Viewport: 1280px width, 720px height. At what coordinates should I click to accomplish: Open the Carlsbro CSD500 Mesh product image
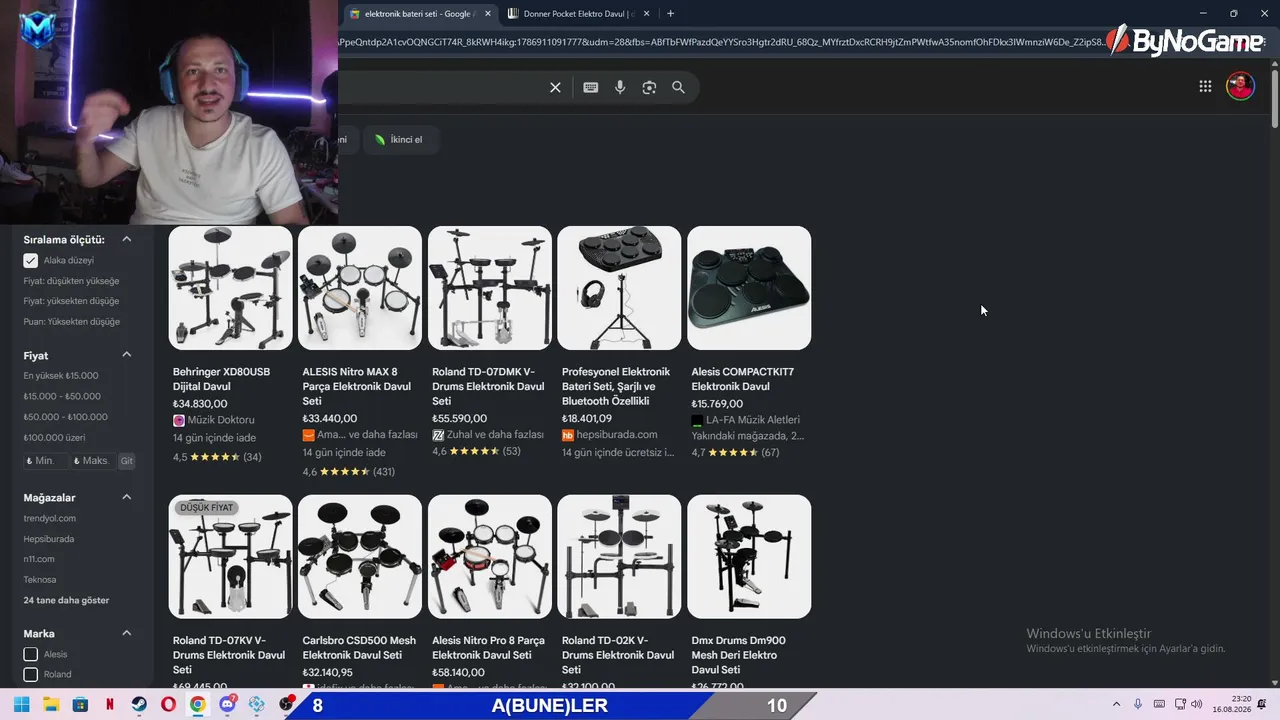coord(360,557)
